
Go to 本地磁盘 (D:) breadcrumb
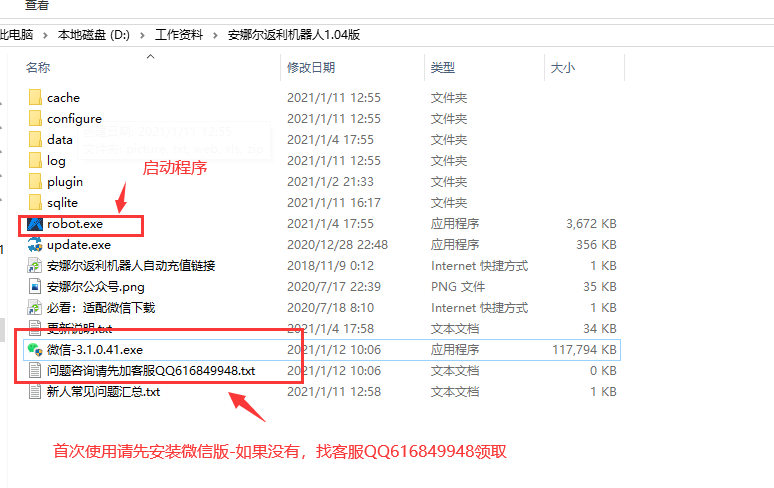94,35
